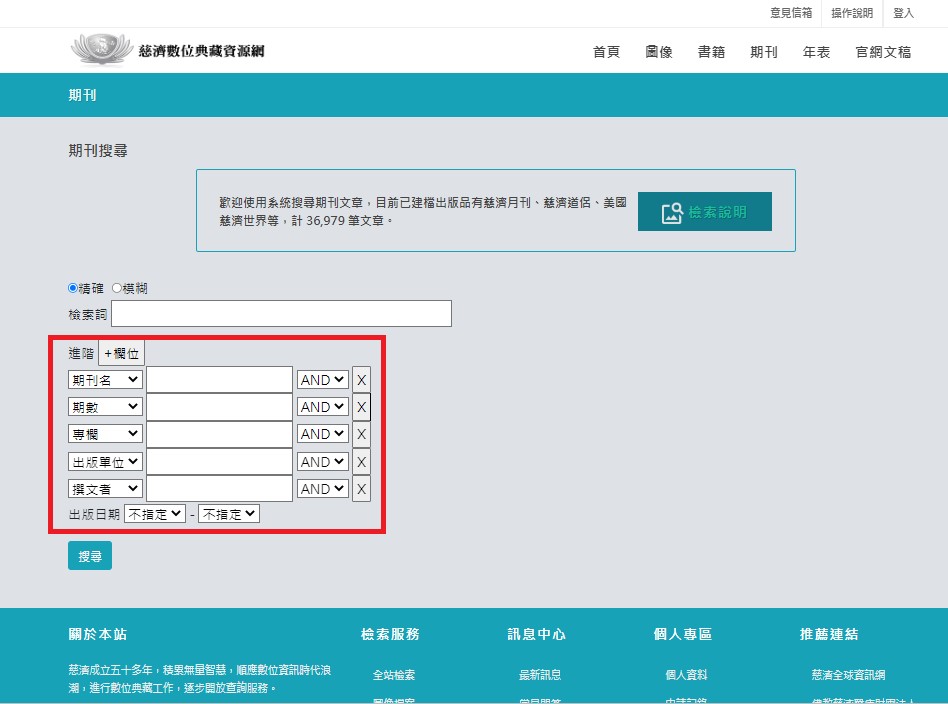
Task: Click the Tzu Chi site logo
Action: [167, 50]
